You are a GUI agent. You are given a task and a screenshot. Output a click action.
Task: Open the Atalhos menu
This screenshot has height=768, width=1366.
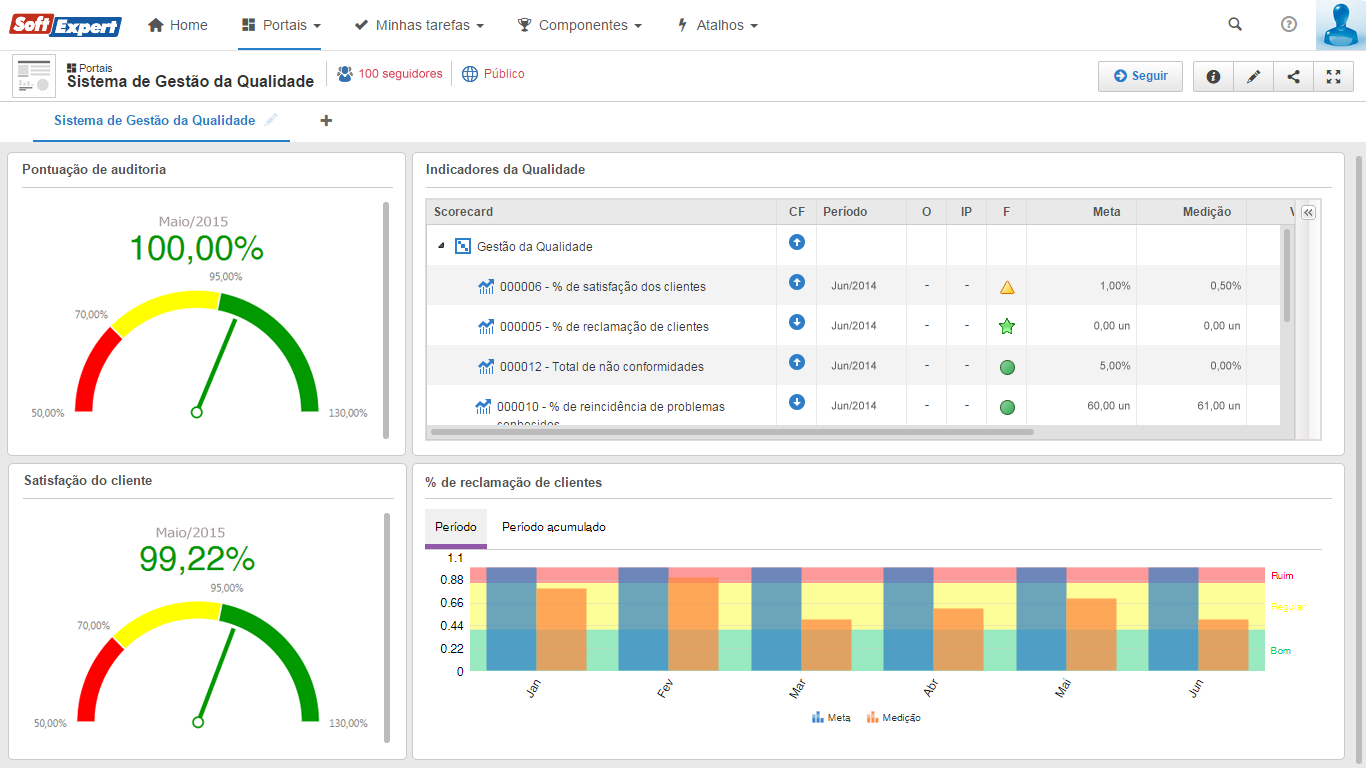tap(717, 25)
